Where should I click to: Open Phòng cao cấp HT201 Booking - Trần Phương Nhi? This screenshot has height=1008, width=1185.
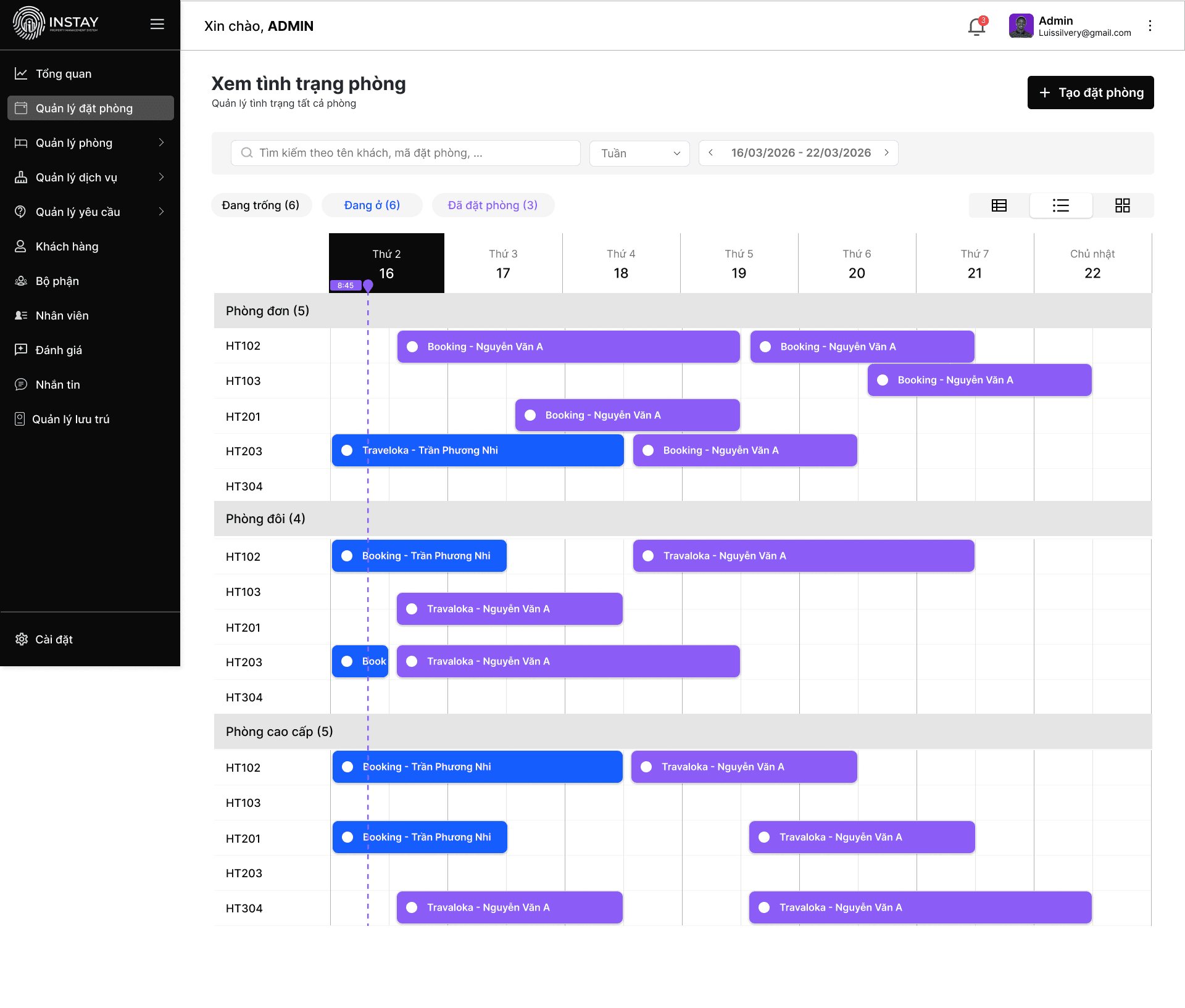[420, 837]
